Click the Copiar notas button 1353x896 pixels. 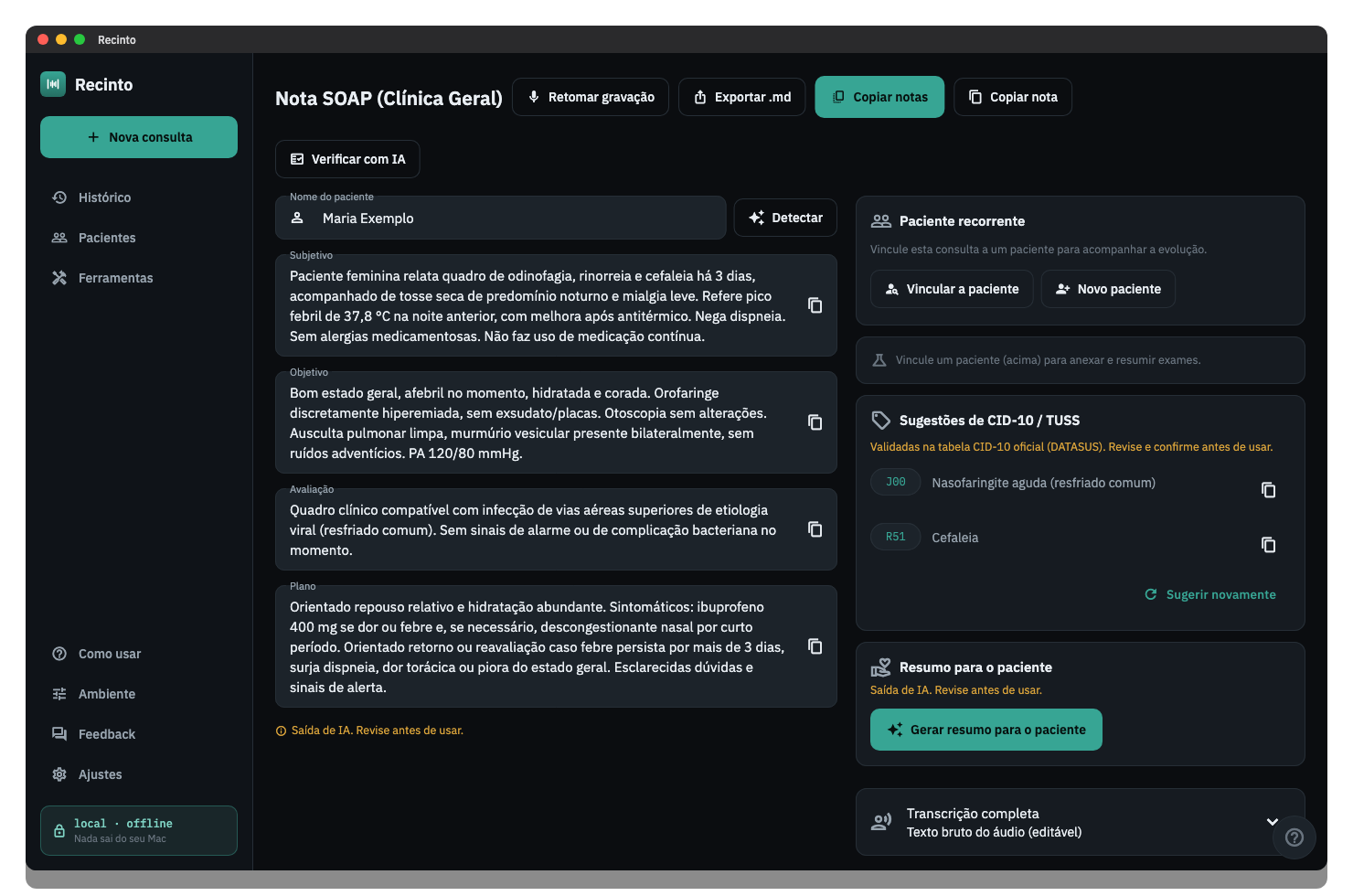[879, 97]
